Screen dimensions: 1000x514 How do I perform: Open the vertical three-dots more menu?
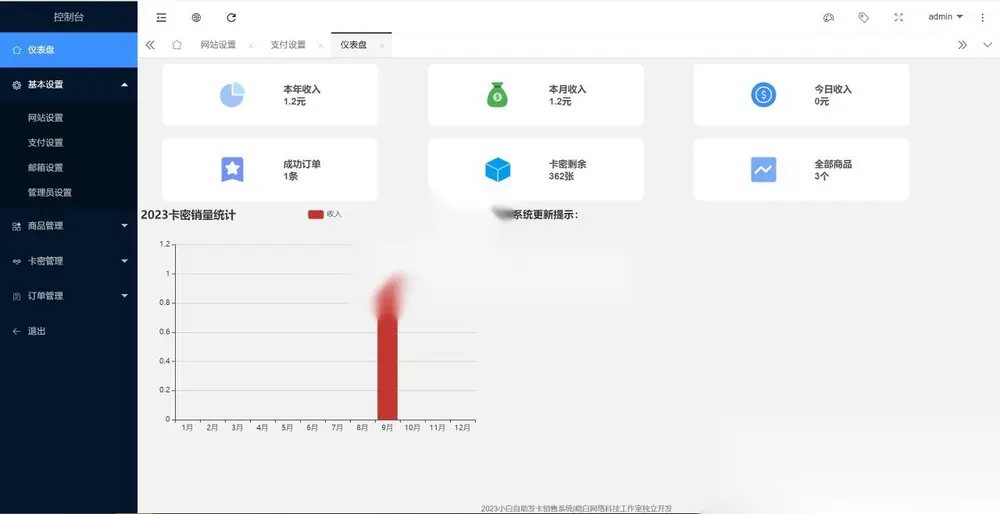point(982,18)
